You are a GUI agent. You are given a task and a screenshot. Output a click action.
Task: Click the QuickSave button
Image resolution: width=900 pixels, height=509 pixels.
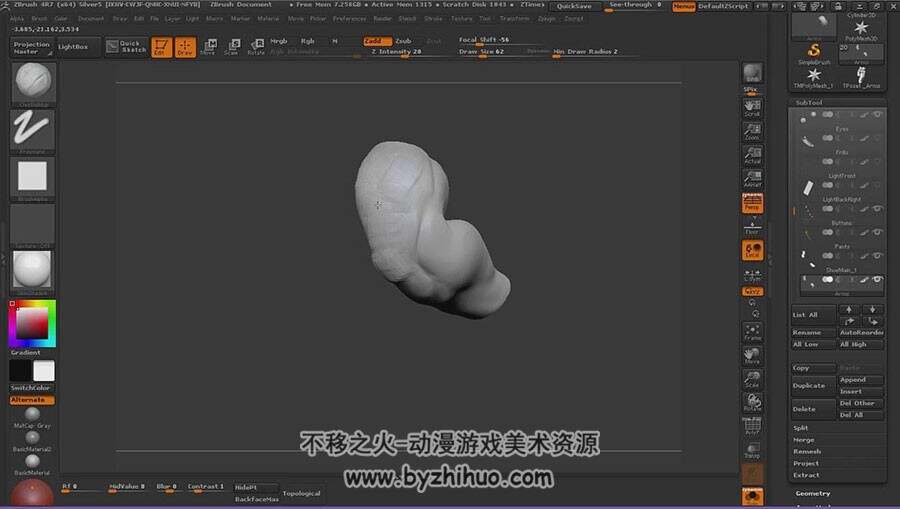pyautogui.click(x=574, y=6)
